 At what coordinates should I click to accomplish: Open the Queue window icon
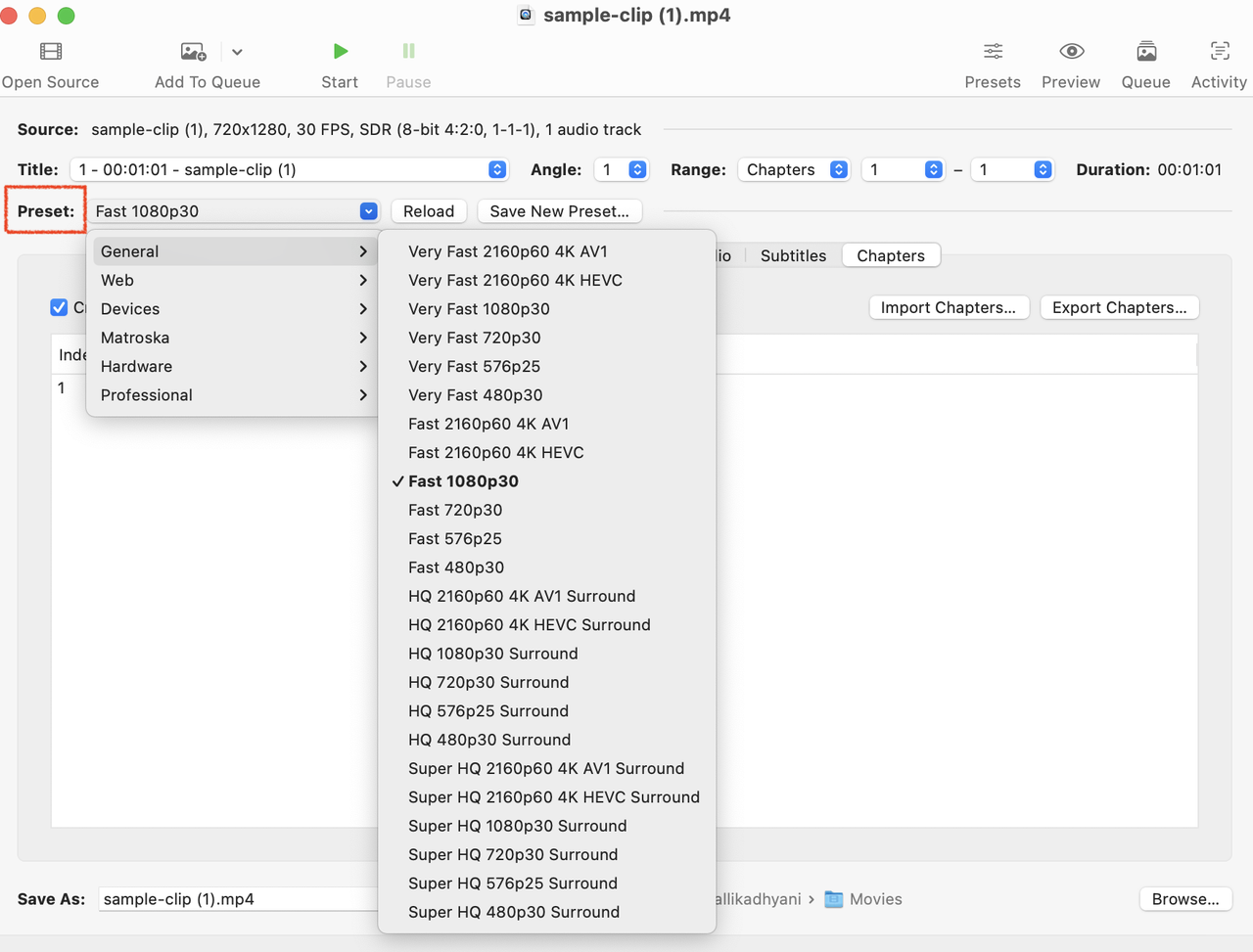(1144, 51)
